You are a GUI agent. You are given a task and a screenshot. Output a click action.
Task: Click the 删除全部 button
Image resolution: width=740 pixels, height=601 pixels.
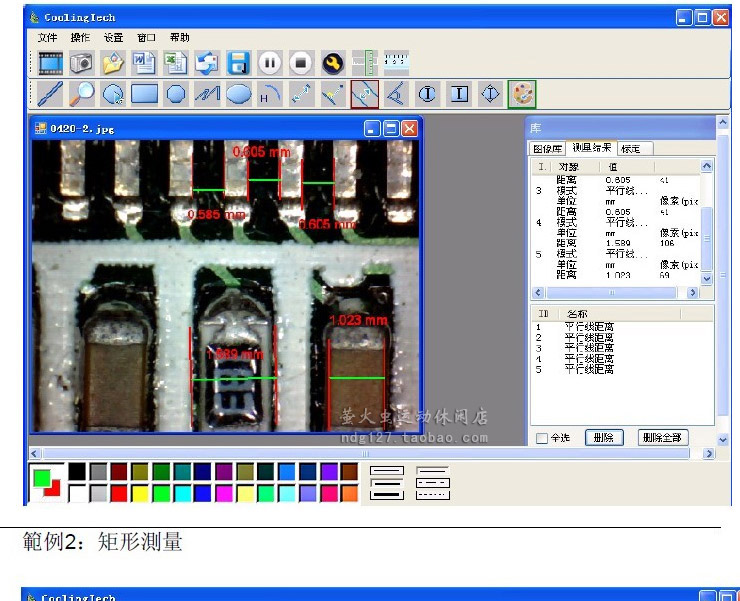tap(662, 438)
